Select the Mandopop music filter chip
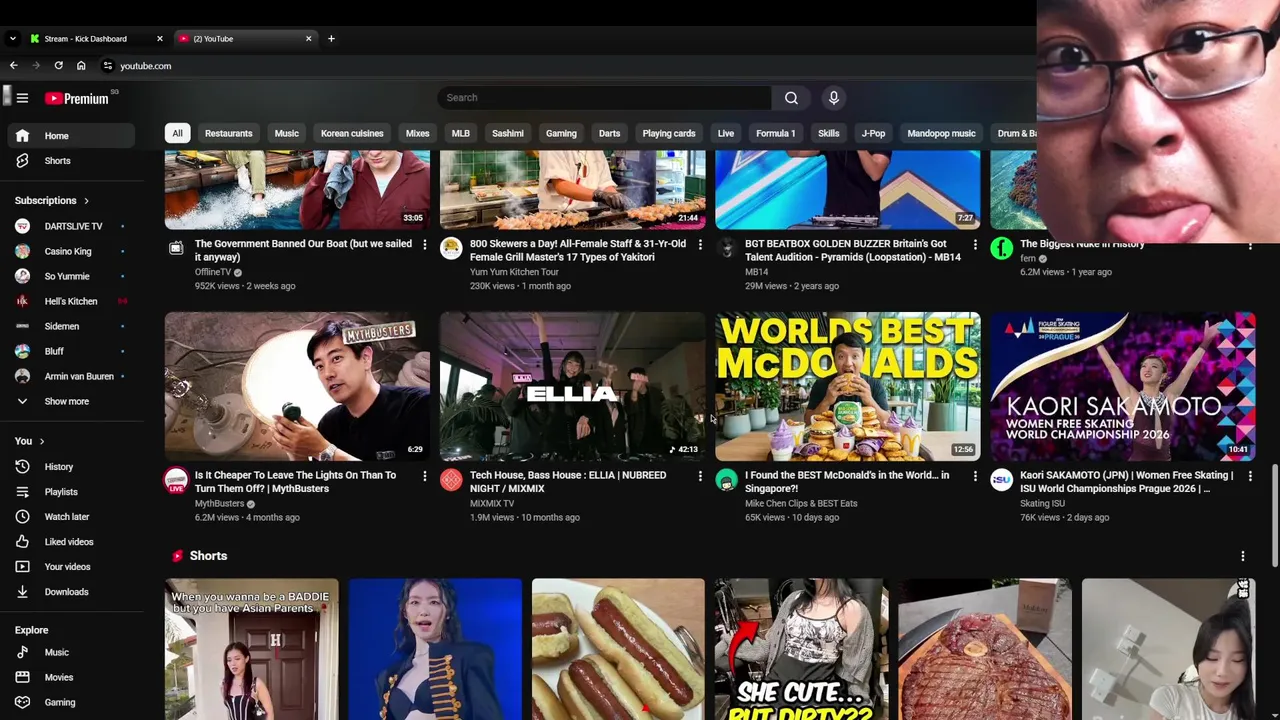 941,133
